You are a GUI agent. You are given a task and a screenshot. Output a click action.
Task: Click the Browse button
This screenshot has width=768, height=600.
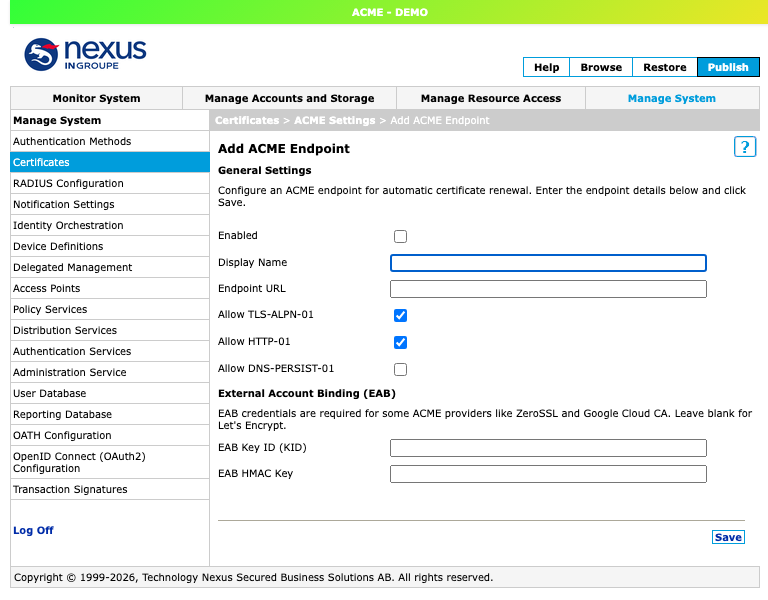tap(601, 67)
